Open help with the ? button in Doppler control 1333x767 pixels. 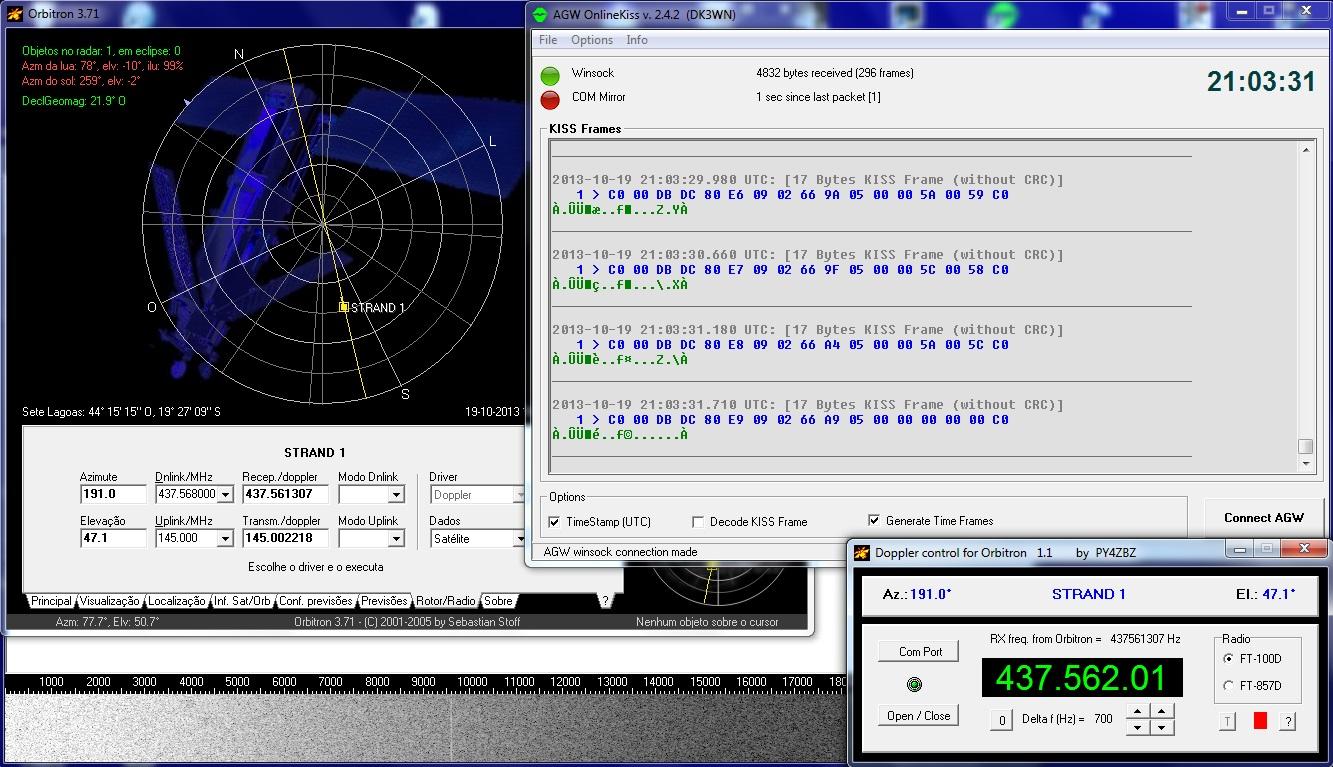click(x=1288, y=721)
